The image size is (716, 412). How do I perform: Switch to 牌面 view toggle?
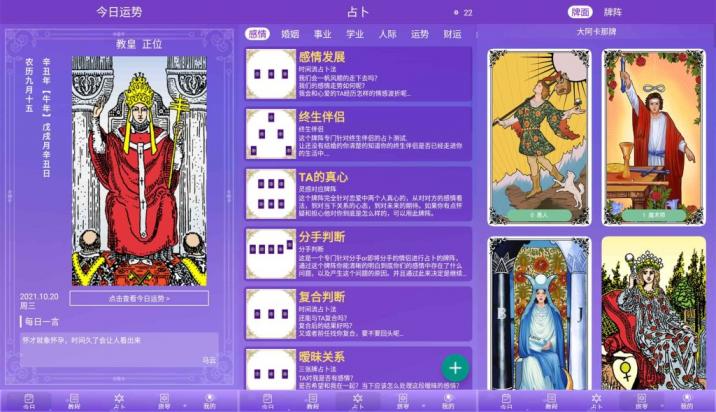point(580,12)
